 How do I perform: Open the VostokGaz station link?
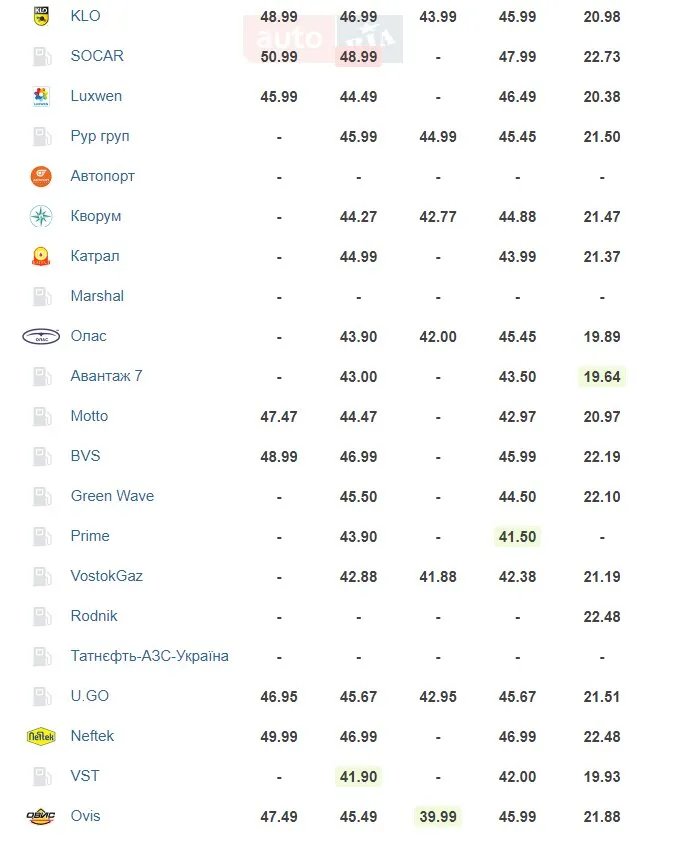point(107,576)
